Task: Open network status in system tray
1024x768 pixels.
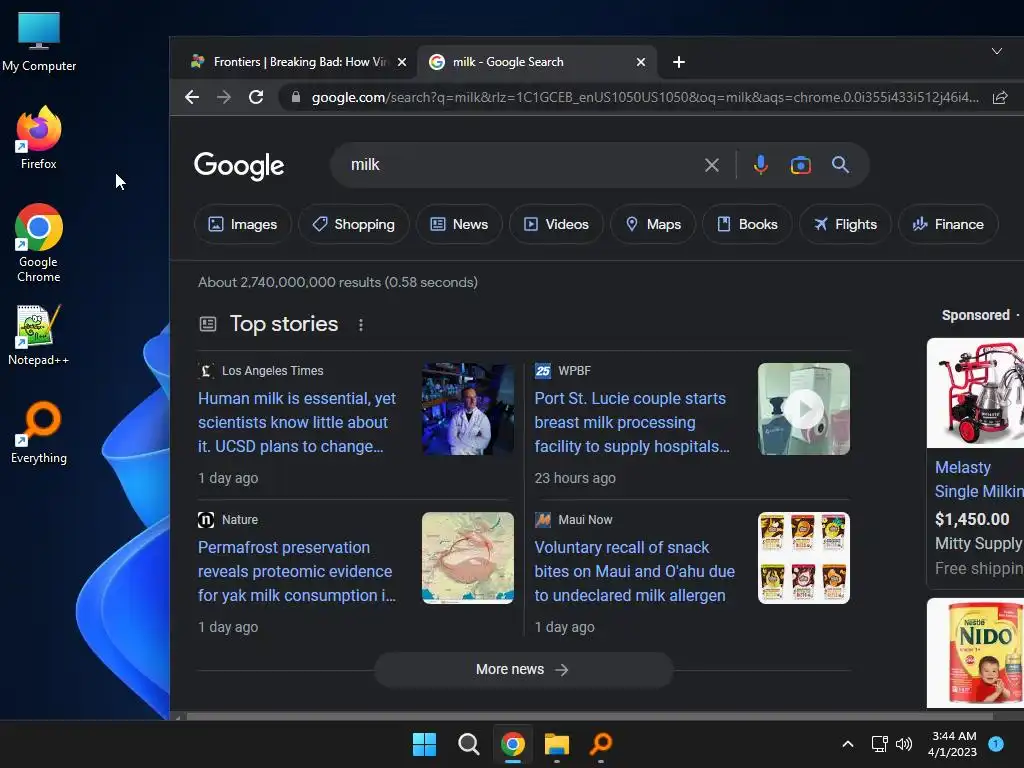Action: 880,744
